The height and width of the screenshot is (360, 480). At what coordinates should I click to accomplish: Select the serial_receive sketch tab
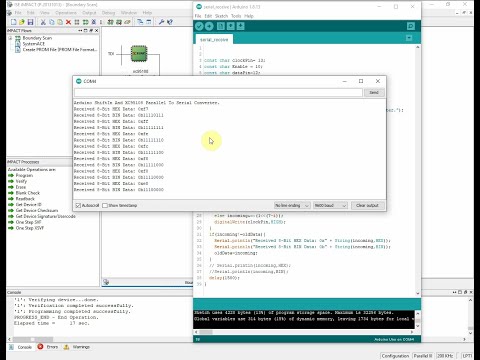[x=214, y=39]
